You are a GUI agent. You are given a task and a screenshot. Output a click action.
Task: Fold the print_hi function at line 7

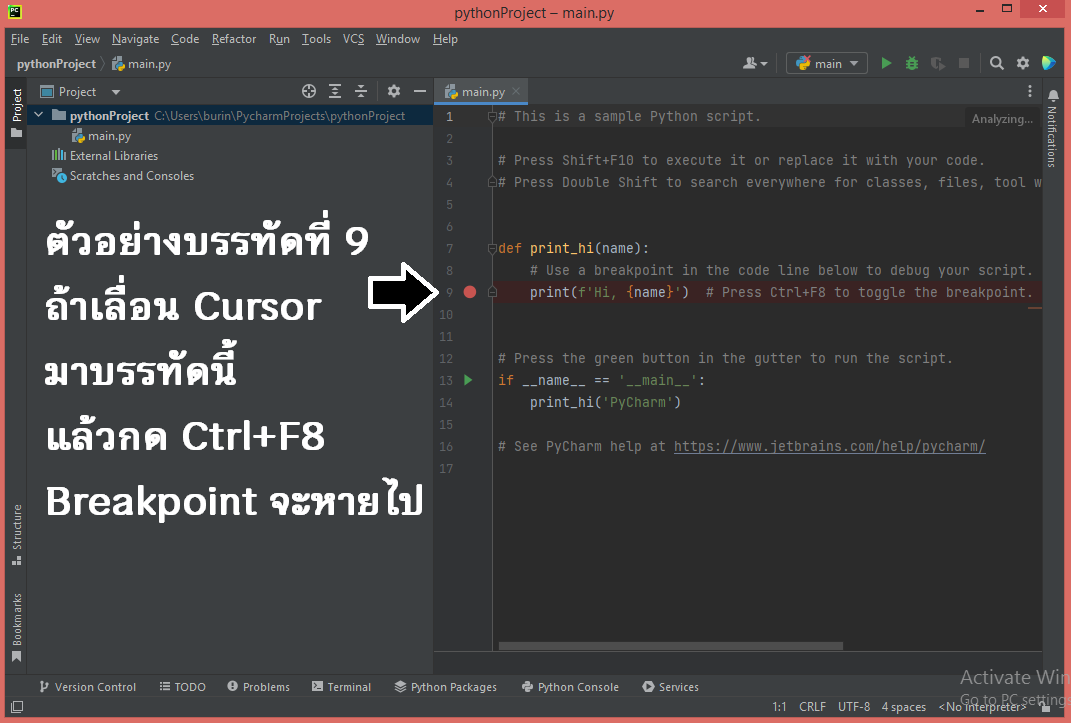pos(492,249)
